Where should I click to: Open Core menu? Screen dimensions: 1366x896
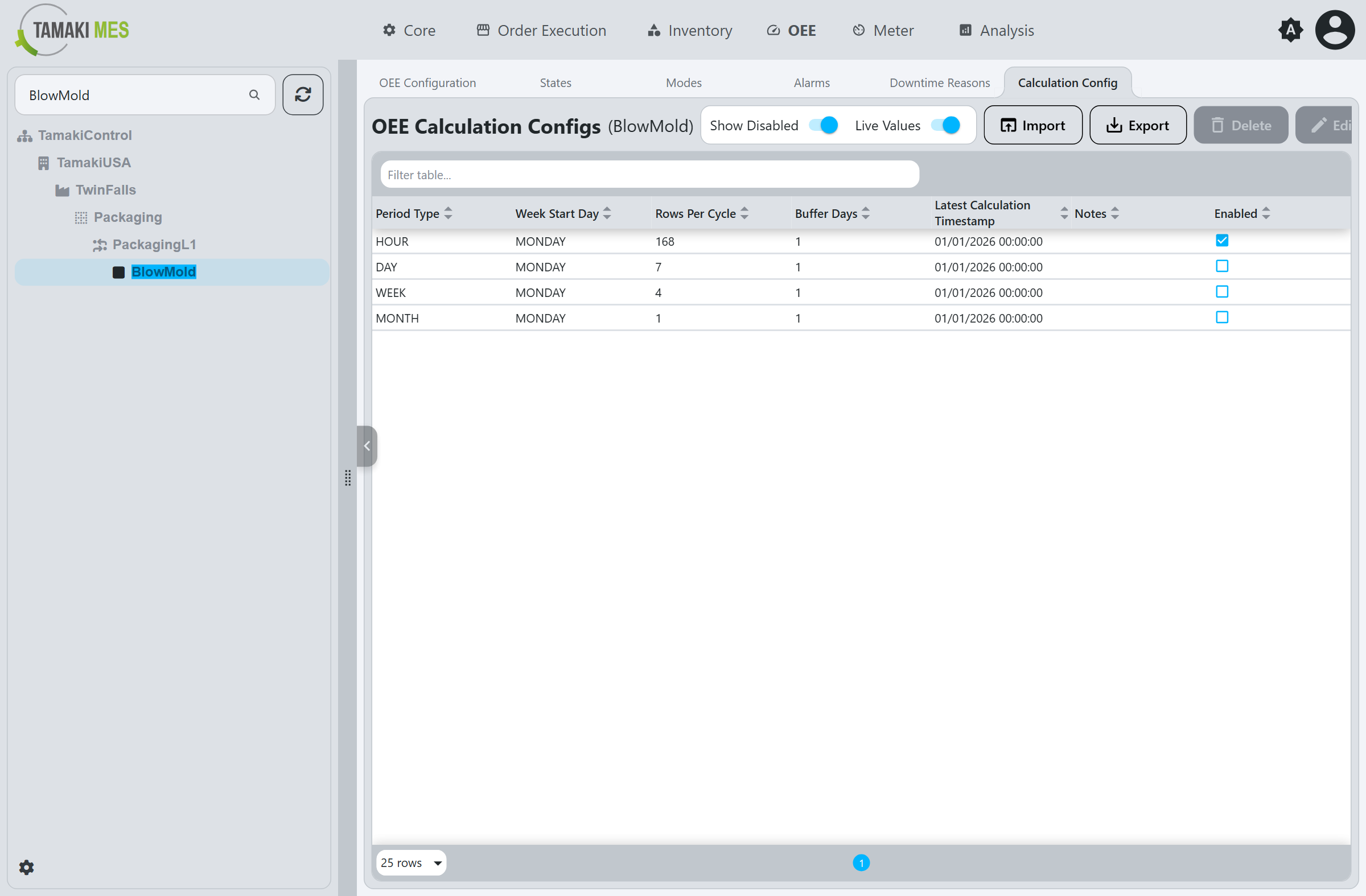coord(409,30)
